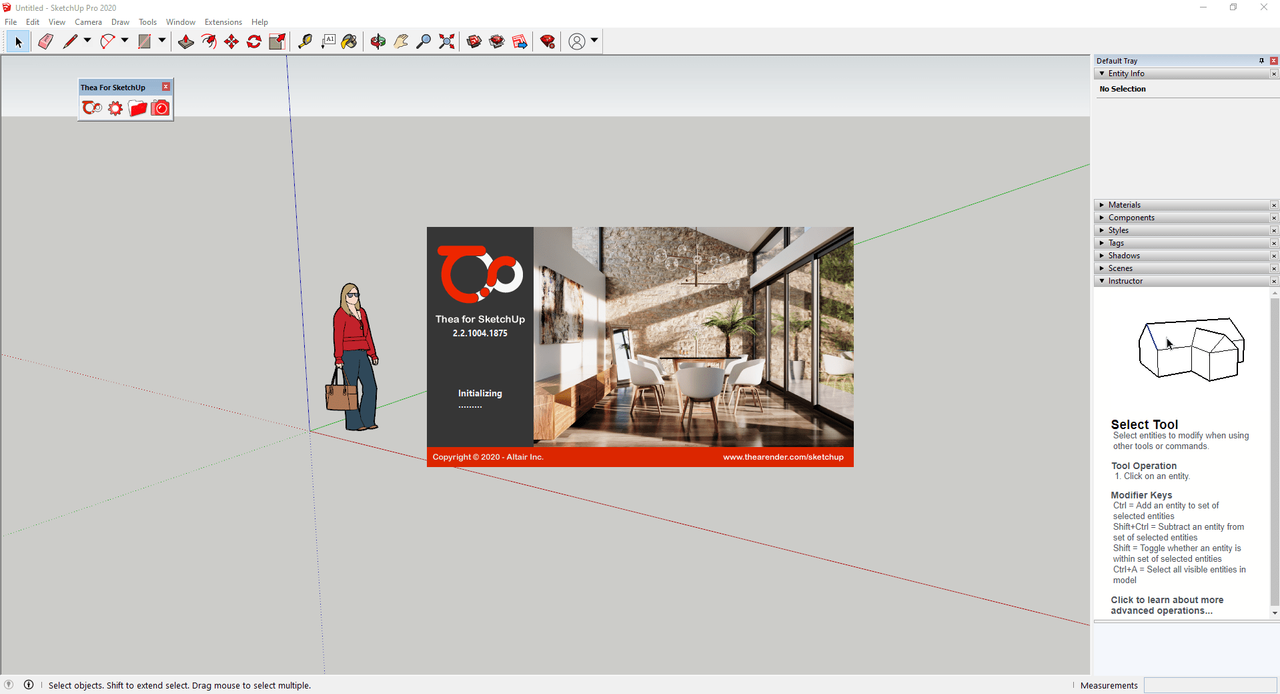Viewport: 1280px width, 694px height.
Task: Click www.thearender.com/sketchup link on splash
Action: pos(783,457)
